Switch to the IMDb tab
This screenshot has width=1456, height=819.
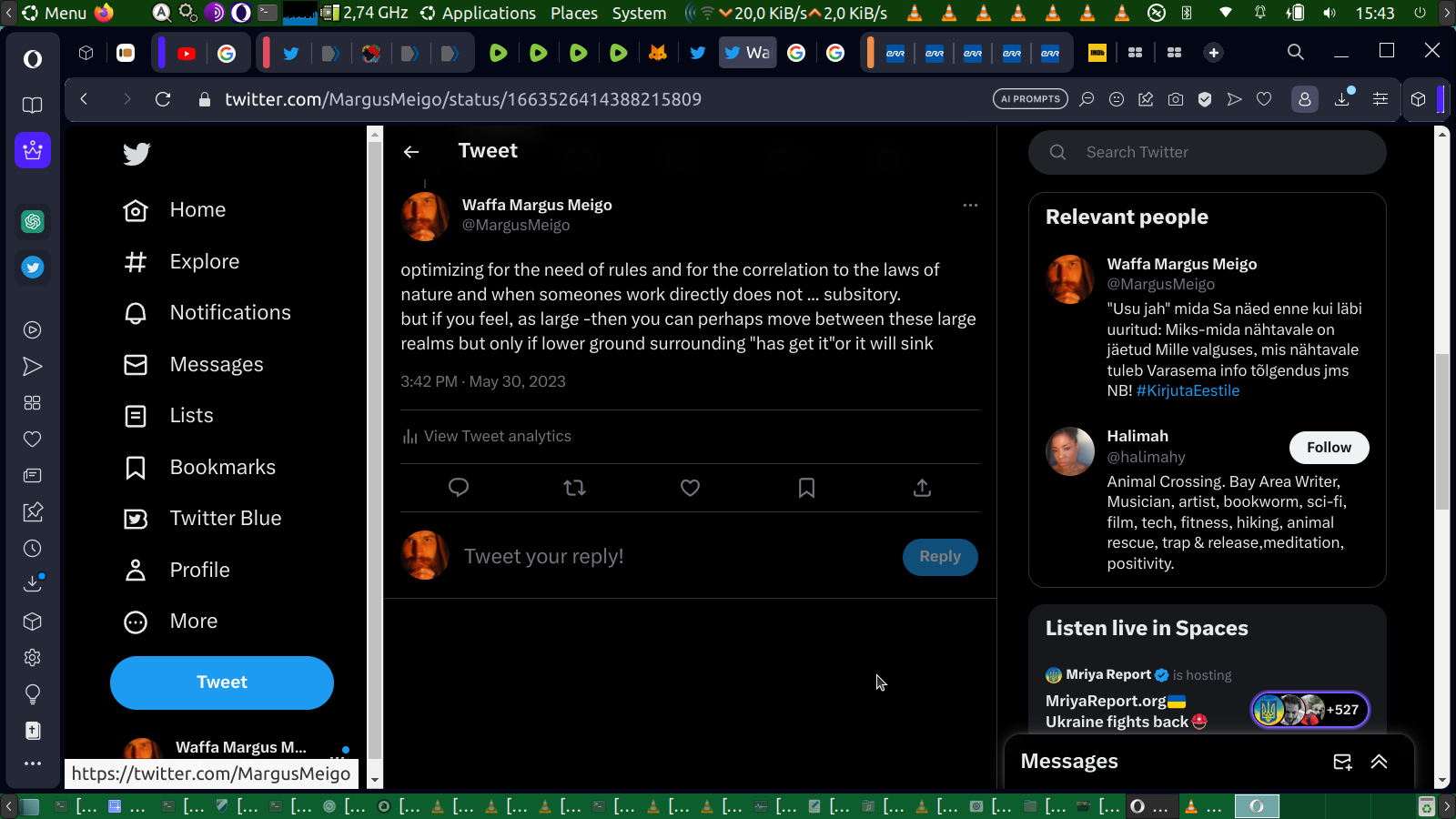click(x=1097, y=53)
